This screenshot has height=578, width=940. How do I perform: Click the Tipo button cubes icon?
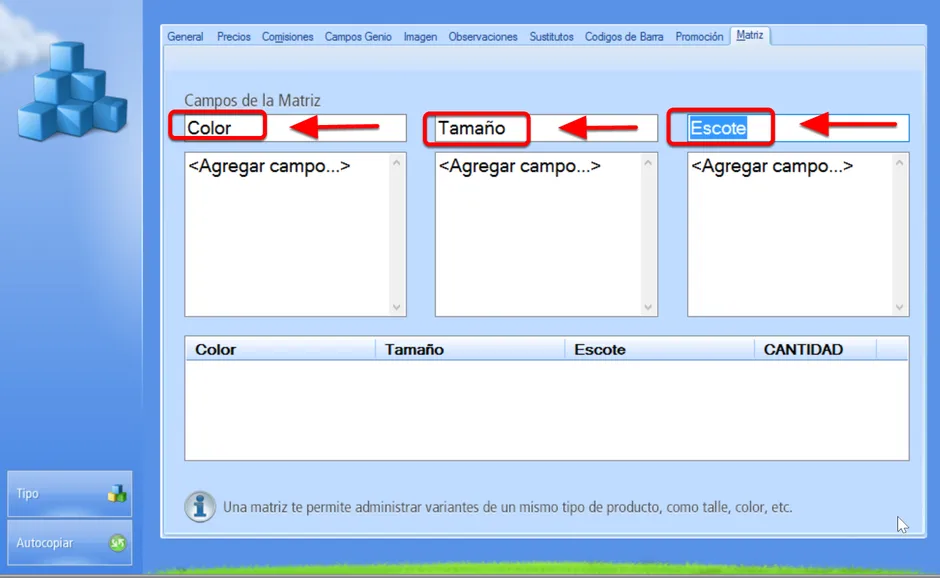click(x=117, y=493)
